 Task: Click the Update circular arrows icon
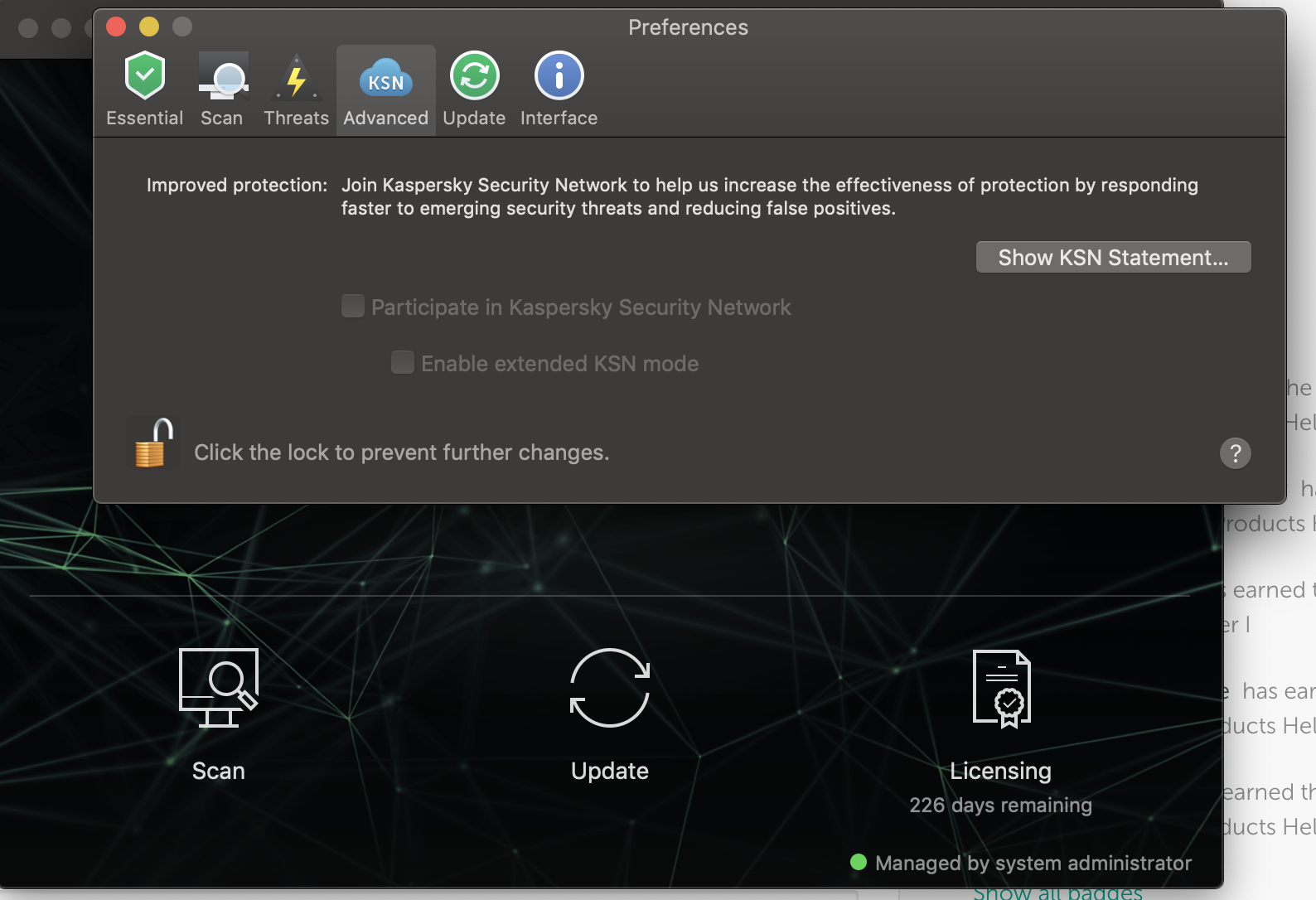click(x=610, y=688)
